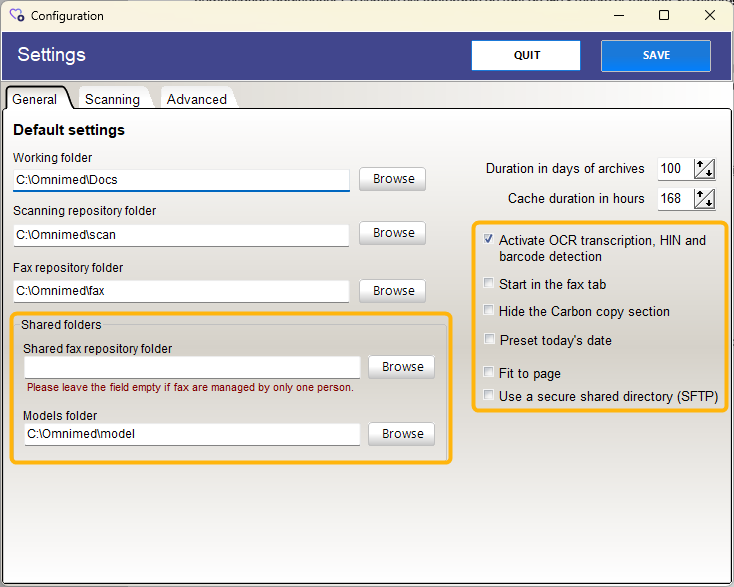Screen dimensions: 734x587
Task: Check Hide the Carbon copy section
Action: coord(488,310)
